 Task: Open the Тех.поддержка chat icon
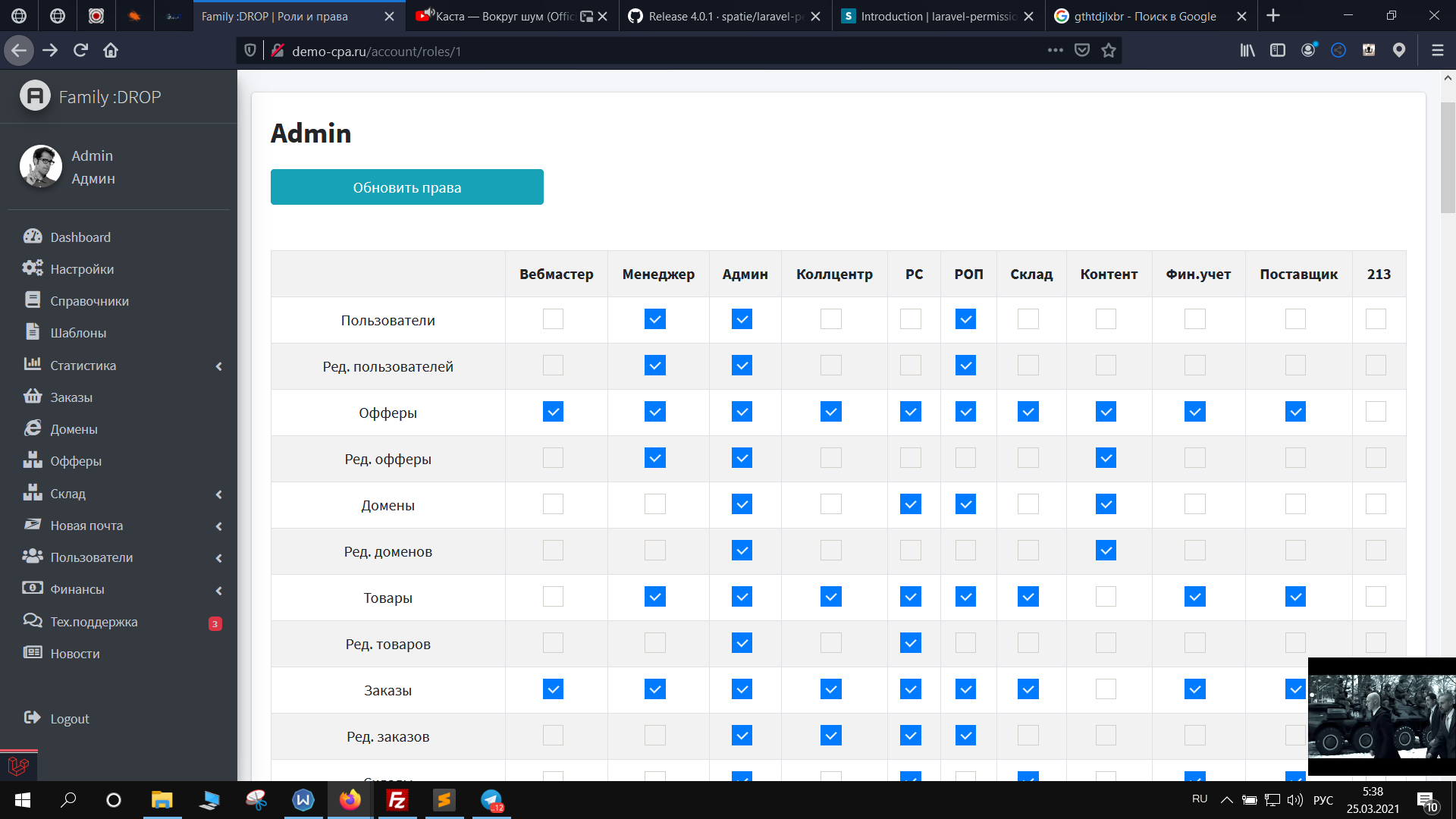tap(33, 621)
